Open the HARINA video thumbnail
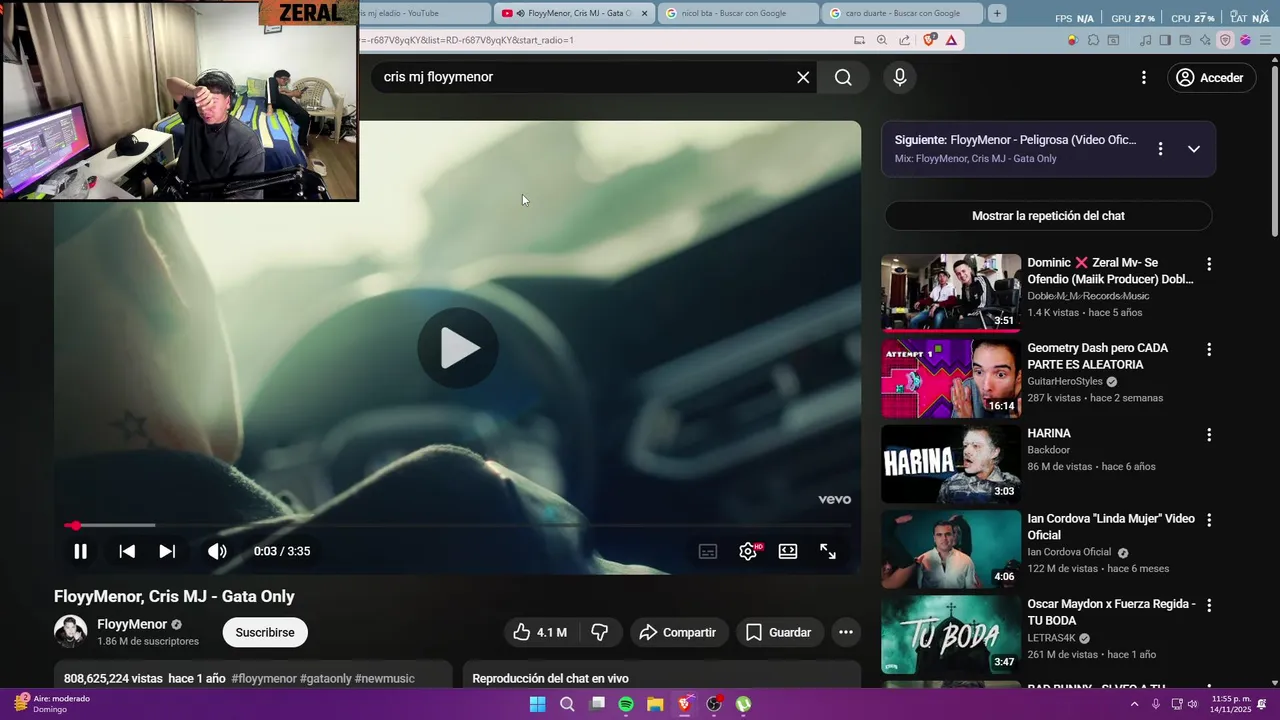This screenshot has width=1280, height=720. point(951,464)
